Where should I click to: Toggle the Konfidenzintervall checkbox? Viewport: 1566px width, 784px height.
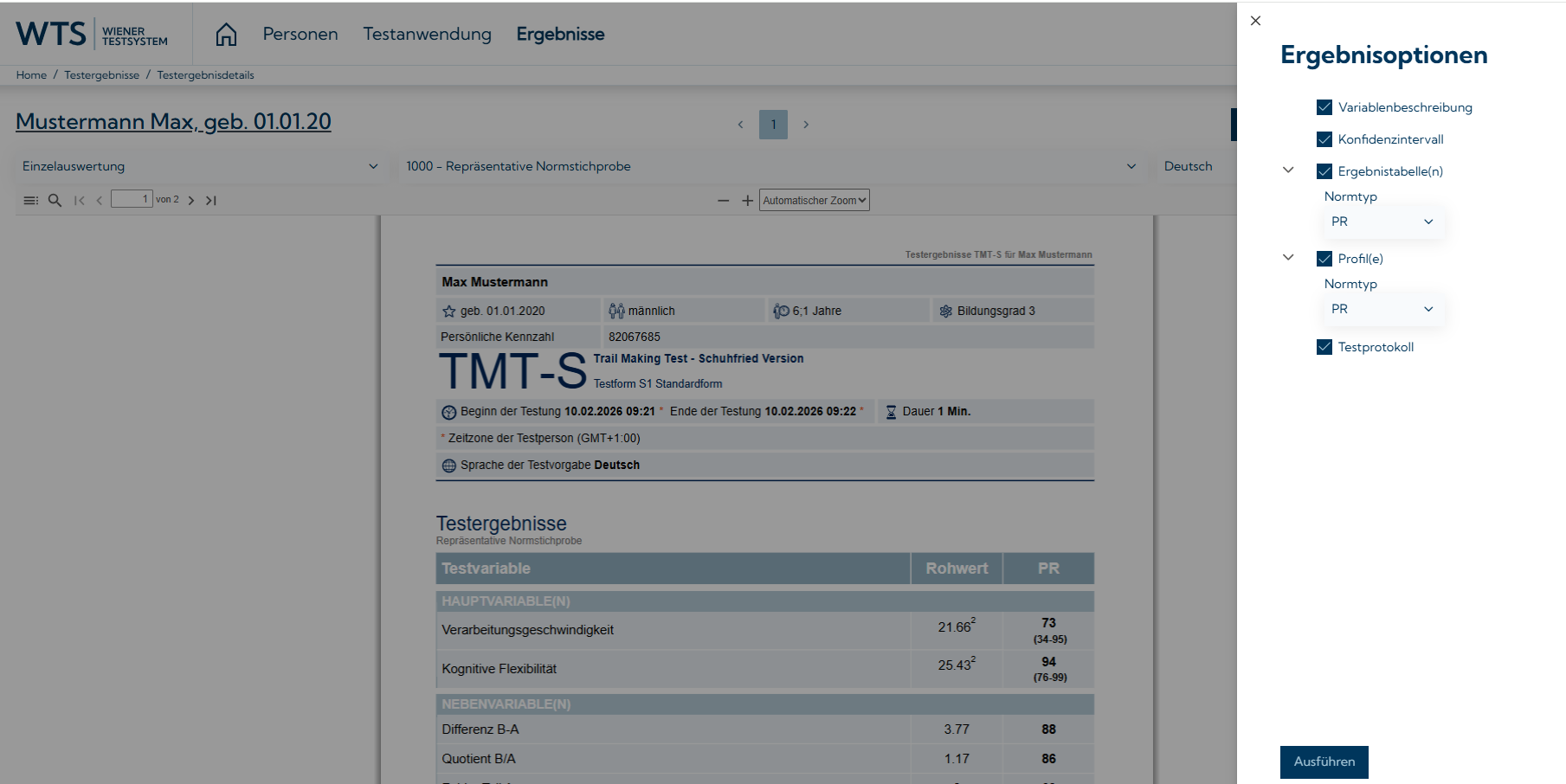(x=1324, y=139)
